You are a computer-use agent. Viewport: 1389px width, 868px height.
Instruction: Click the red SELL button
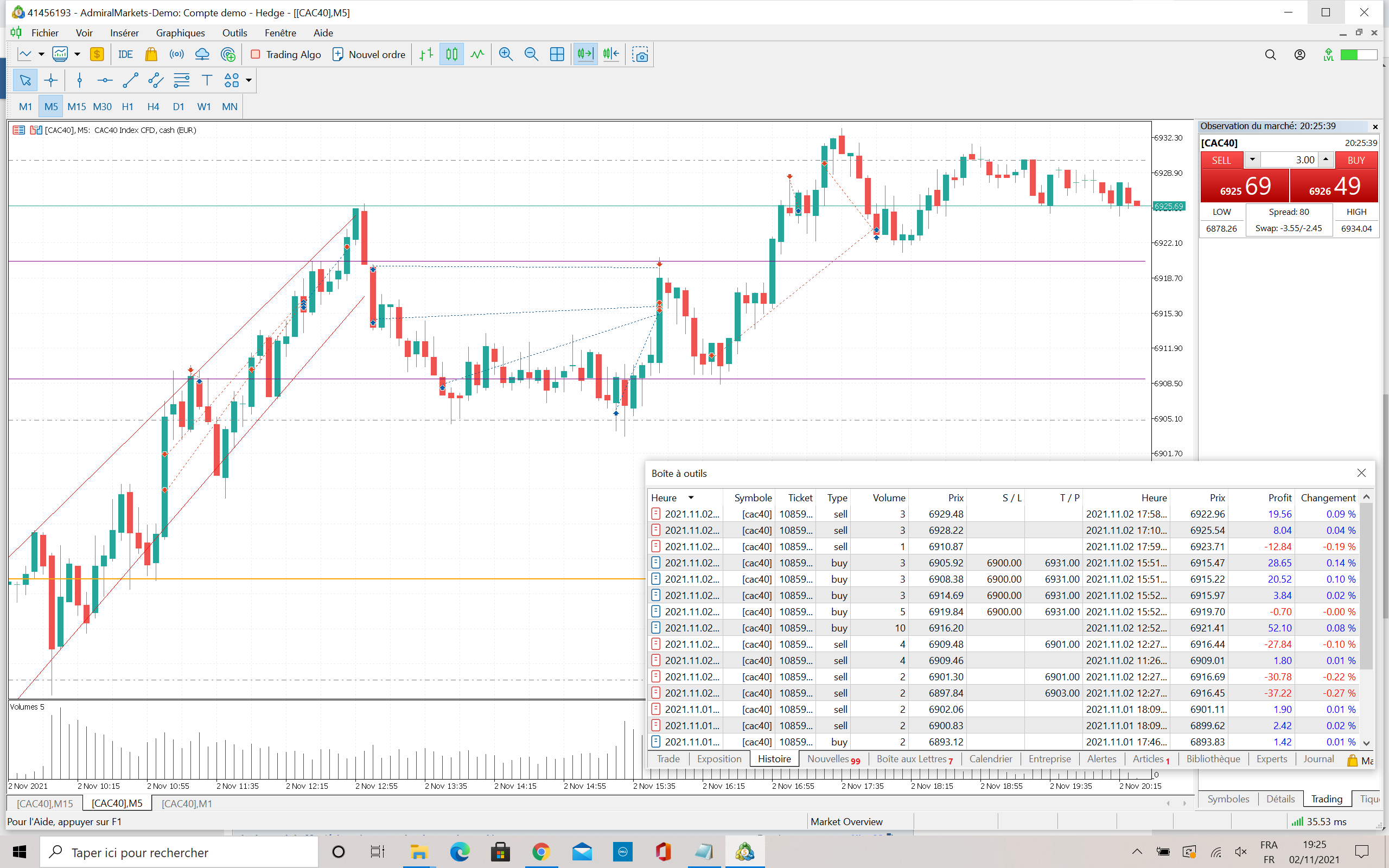point(1221,160)
